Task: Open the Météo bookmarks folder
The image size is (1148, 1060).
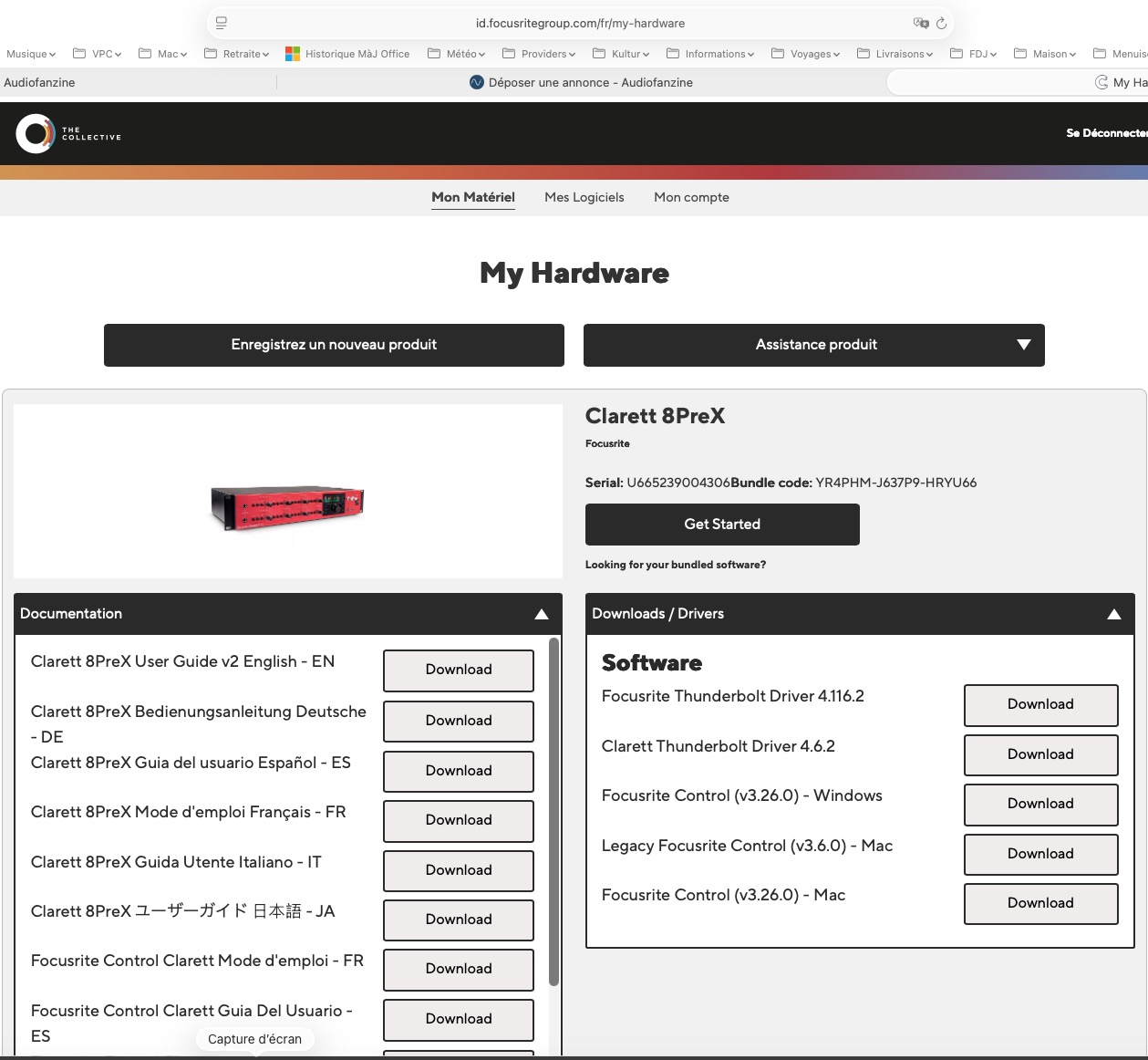Action: click(456, 54)
